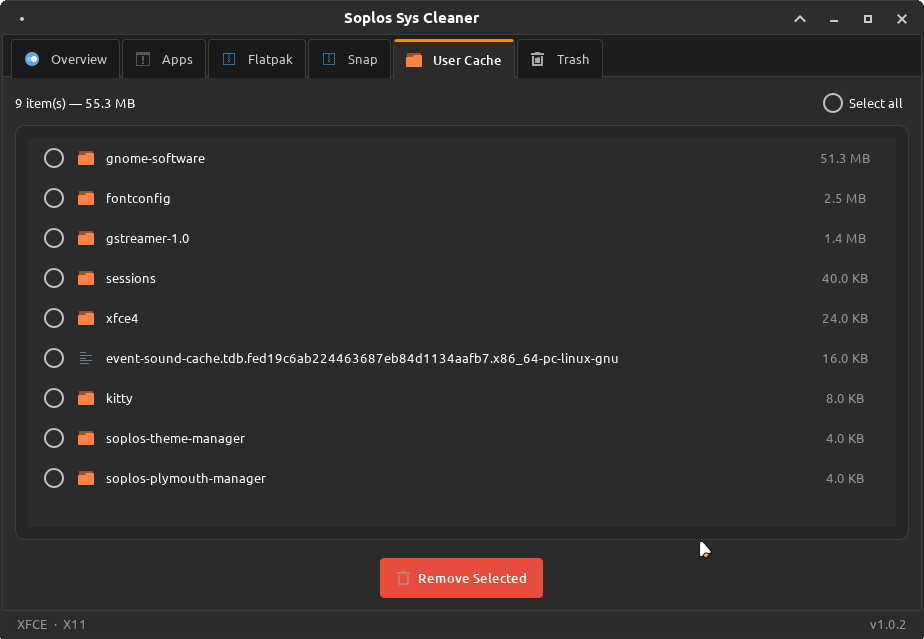
Task: Select the gnome-software checkbox
Action: (54, 158)
